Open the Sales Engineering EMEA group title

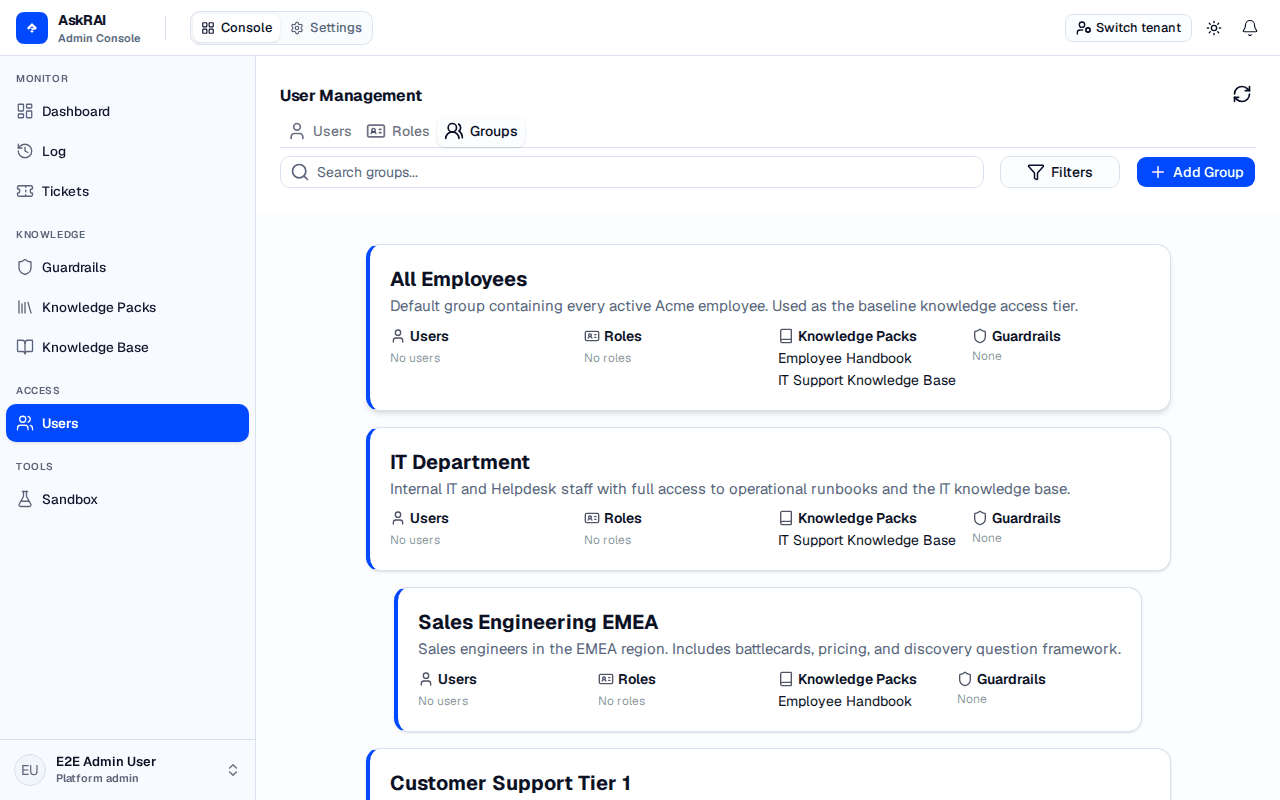tap(538, 622)
